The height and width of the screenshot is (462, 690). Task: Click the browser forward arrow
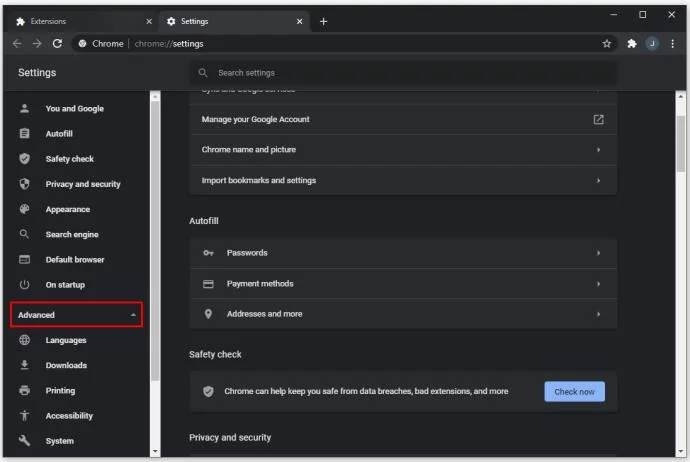[x=37, y=44]
